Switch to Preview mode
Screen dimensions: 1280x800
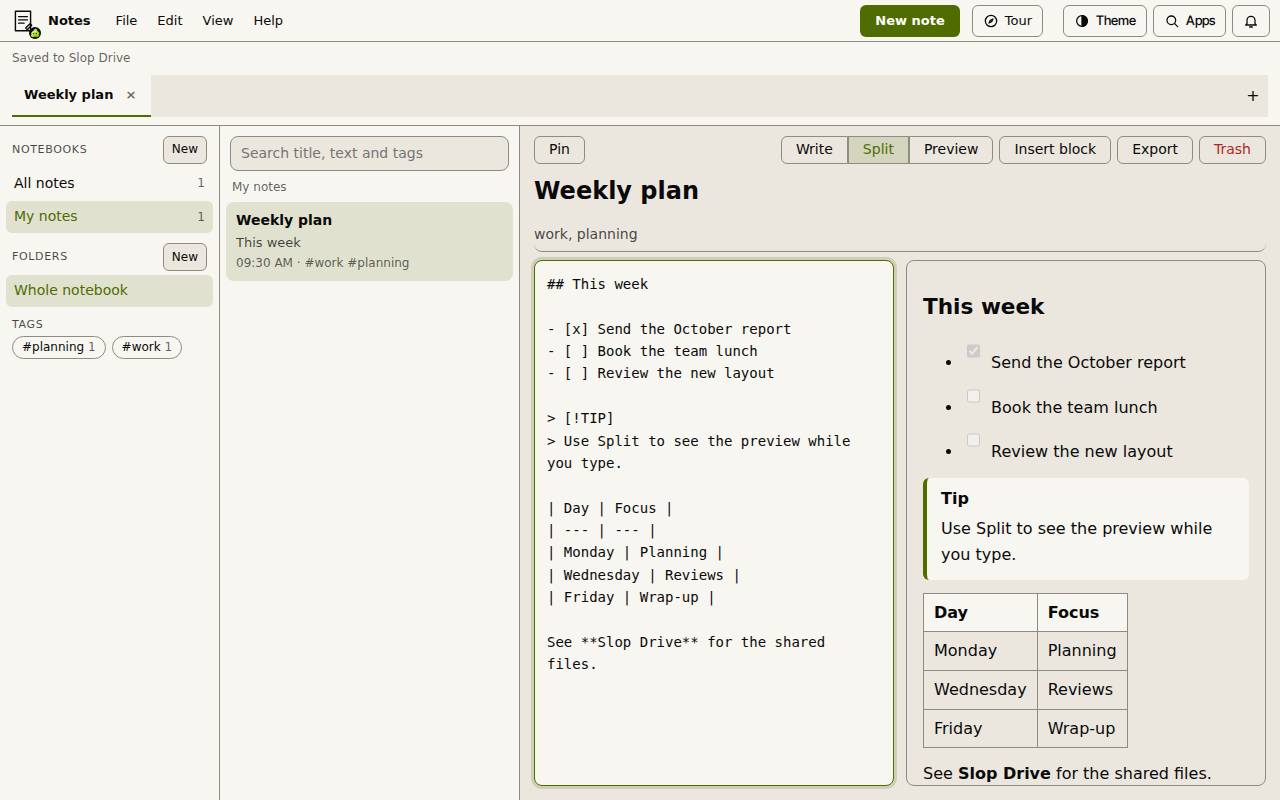[x=951, y=150]
